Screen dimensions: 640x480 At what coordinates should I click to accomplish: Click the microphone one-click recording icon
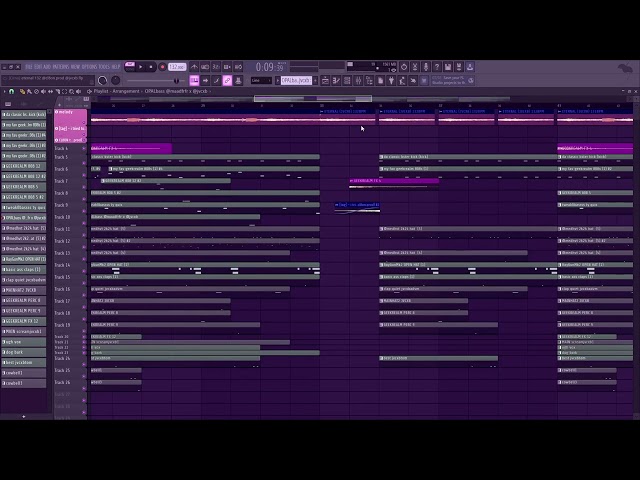pos(426,67)
